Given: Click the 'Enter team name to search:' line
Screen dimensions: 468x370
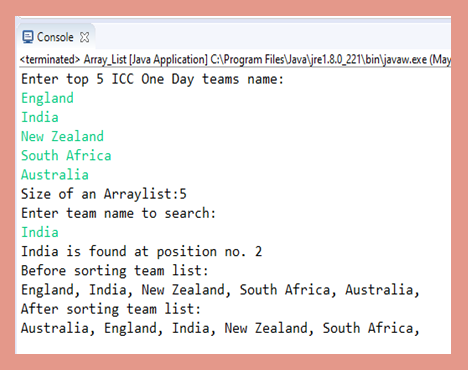Looking at the screenshot, I should pos(118,213).
